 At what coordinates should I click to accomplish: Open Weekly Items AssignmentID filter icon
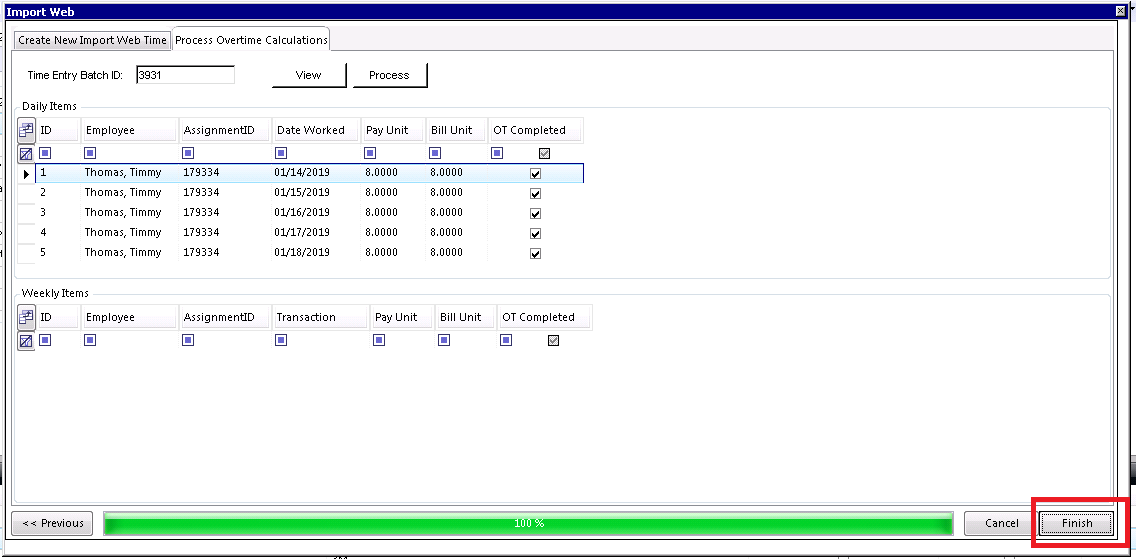[188, 340]
